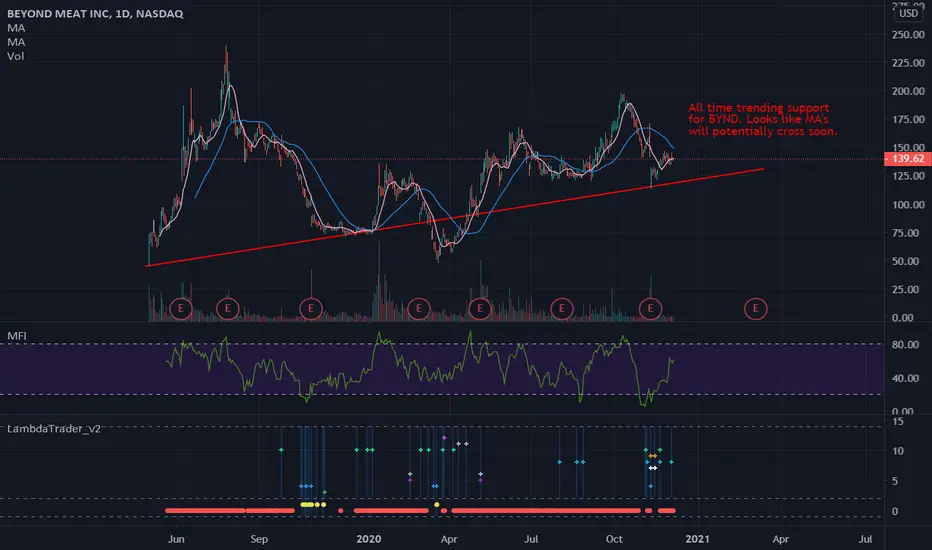
Task: Open the USD currency selector
Action: point(908,13)
